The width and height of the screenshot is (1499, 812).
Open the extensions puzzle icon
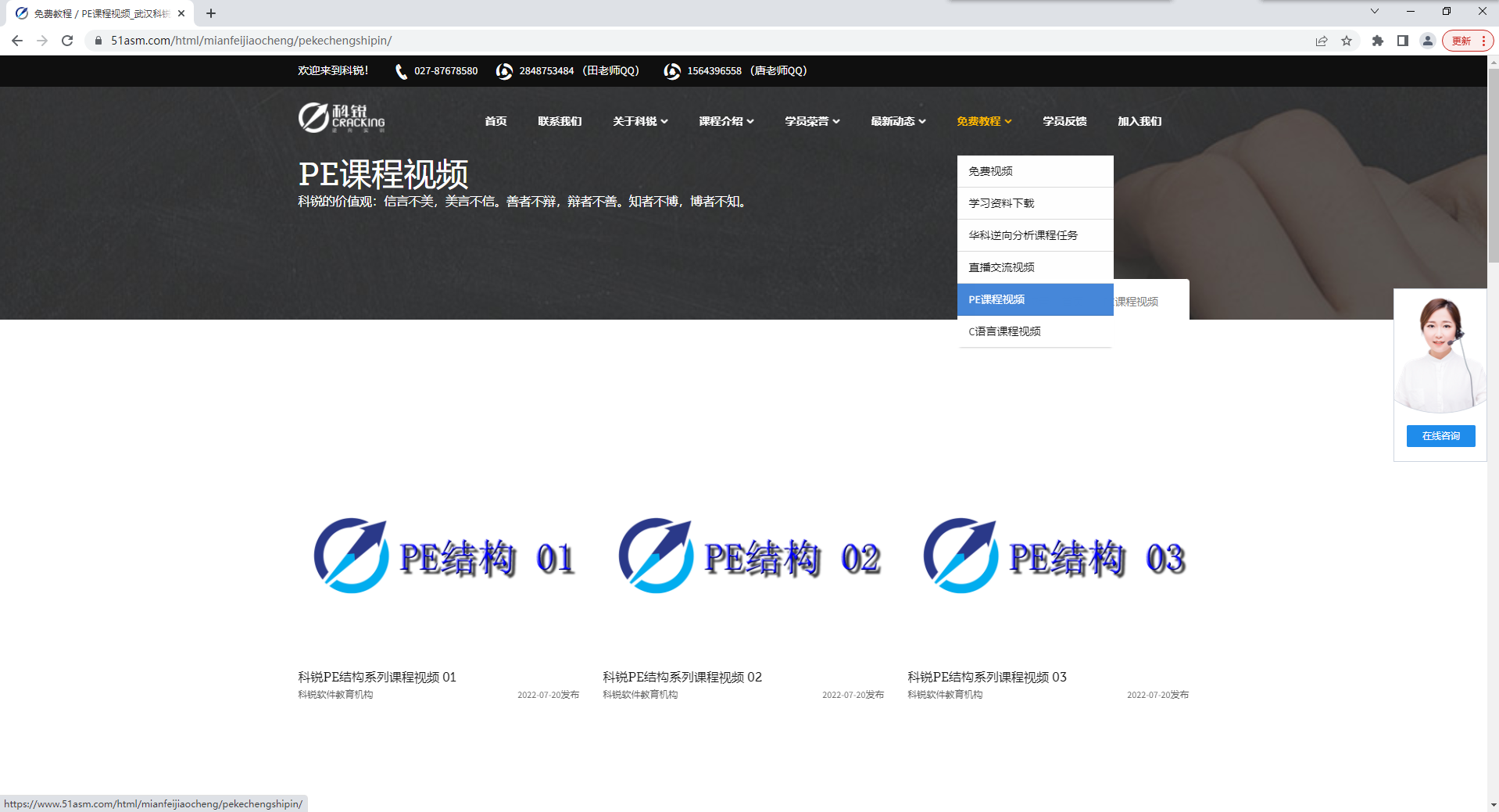pyautogui.click(x=1378, y=41)
